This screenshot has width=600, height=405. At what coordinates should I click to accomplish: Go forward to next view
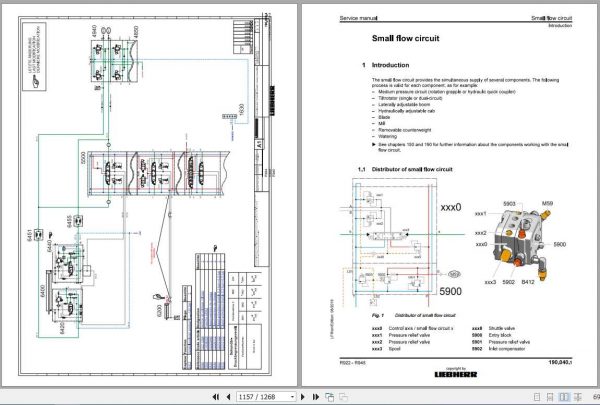343,397
